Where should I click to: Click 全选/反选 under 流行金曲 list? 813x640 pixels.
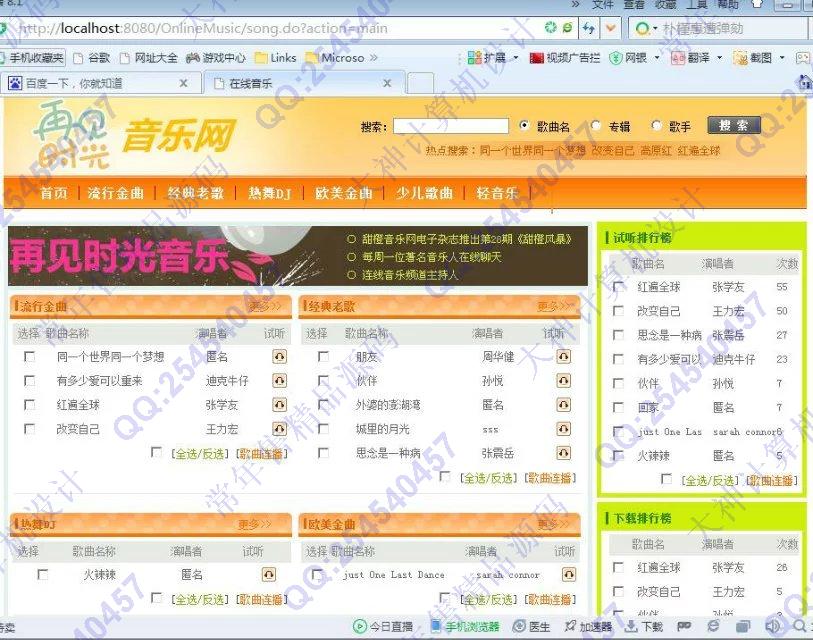point(200,454)
